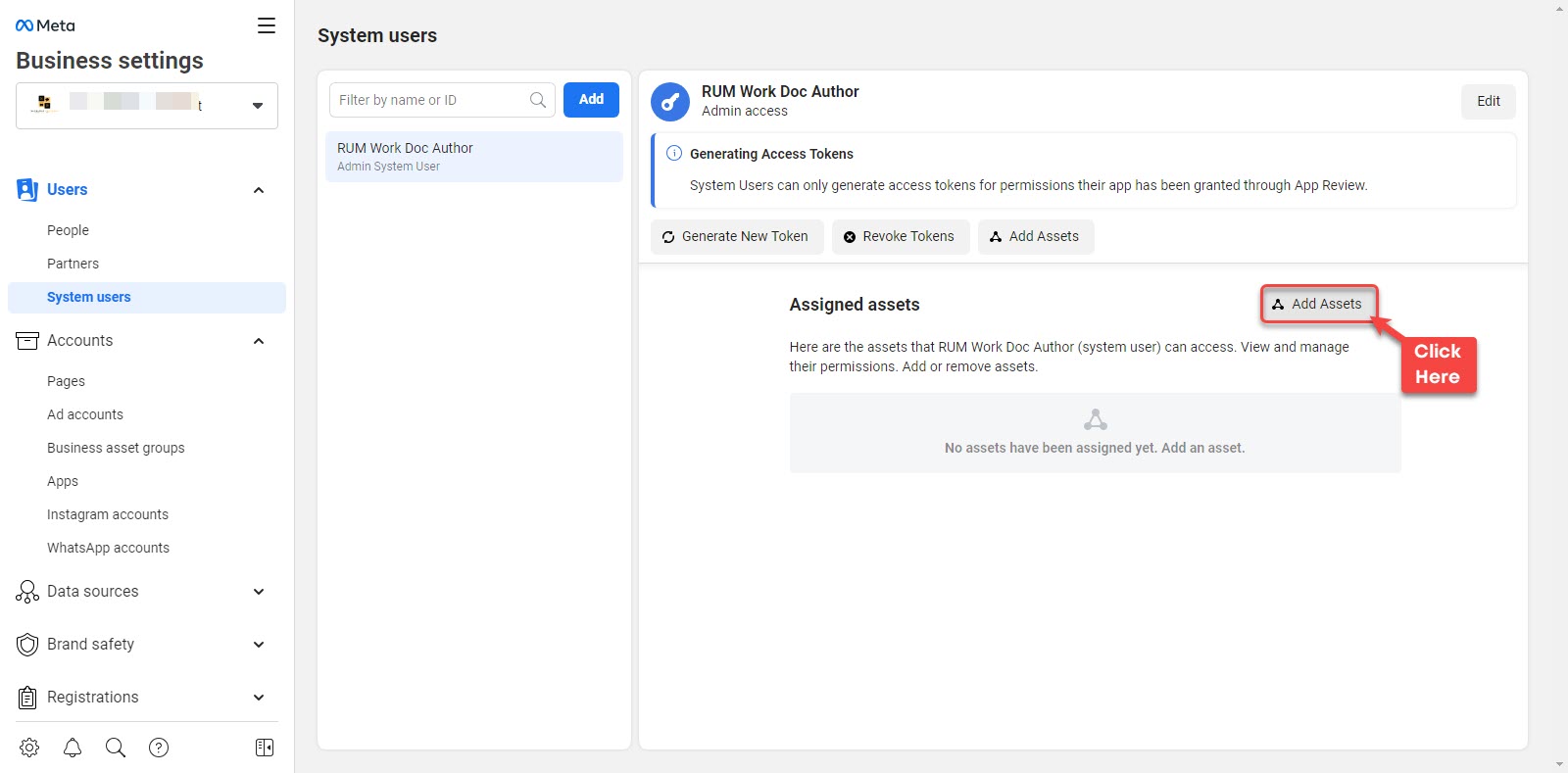
Task: Click Add Assets next to Revoke Tokens
Action: pyautogui.click(x=1036, y=236)
